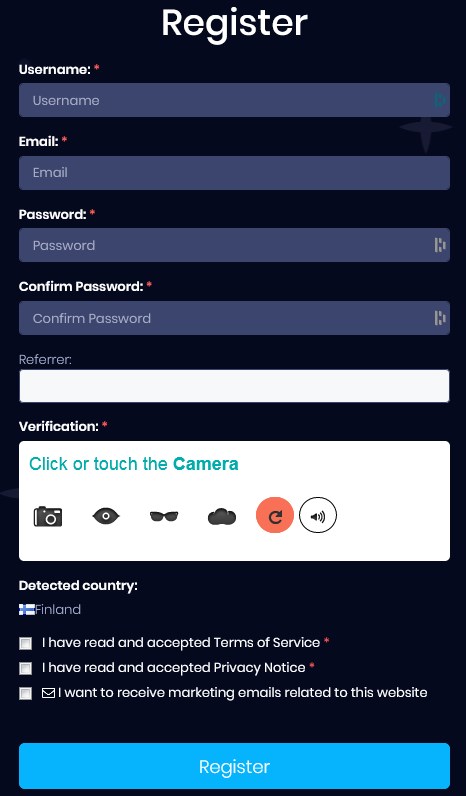Click the password manager icon in Password field

point(440,245)
